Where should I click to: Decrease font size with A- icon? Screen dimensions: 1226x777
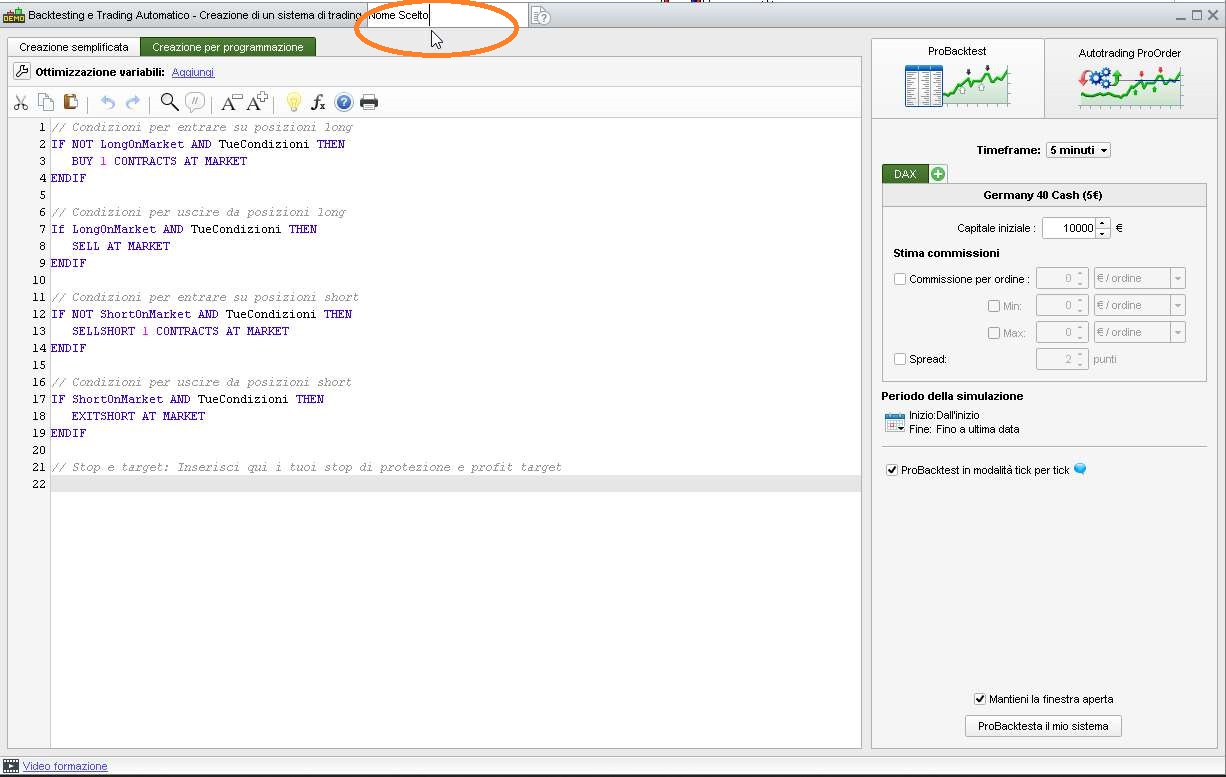coord(231,102)
